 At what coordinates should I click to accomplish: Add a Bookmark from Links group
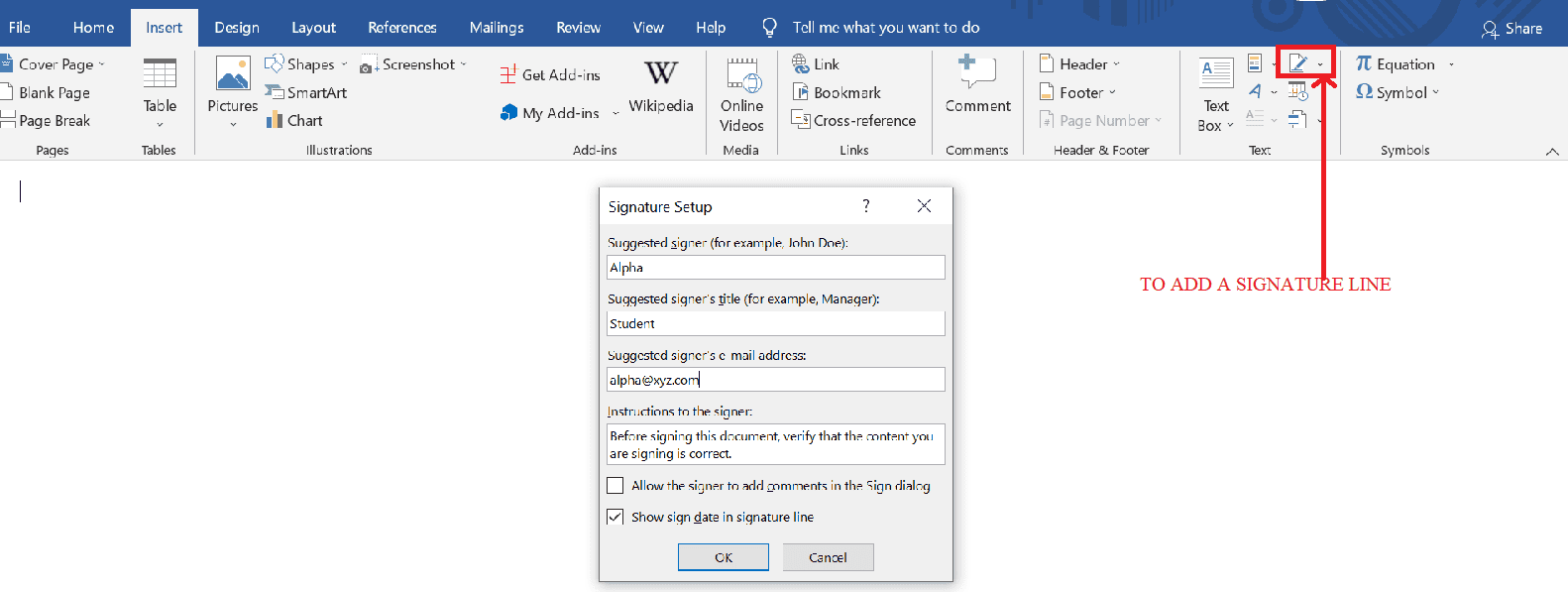tap(837, 92)
